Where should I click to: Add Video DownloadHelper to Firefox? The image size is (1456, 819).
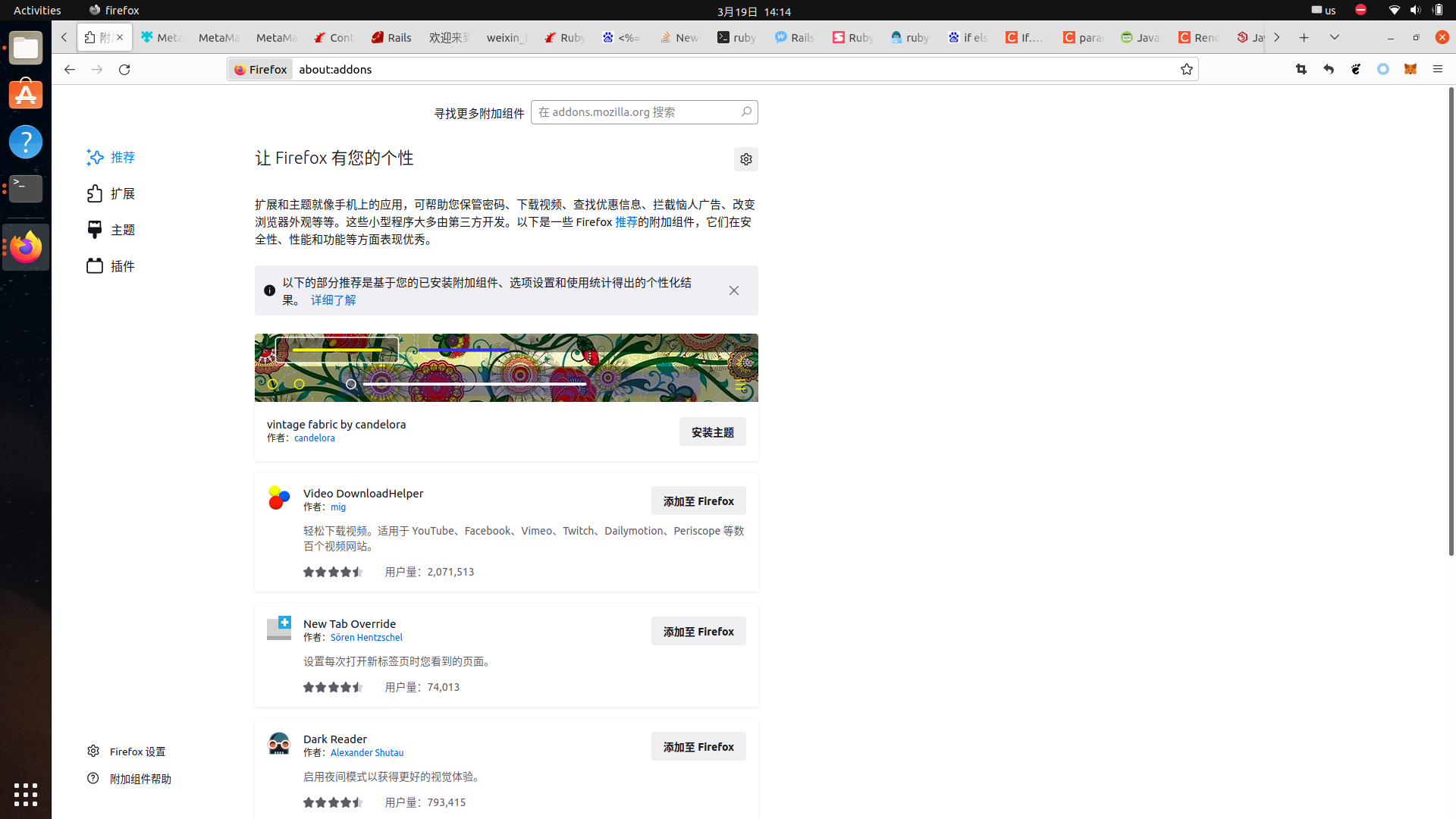(698, 500)
